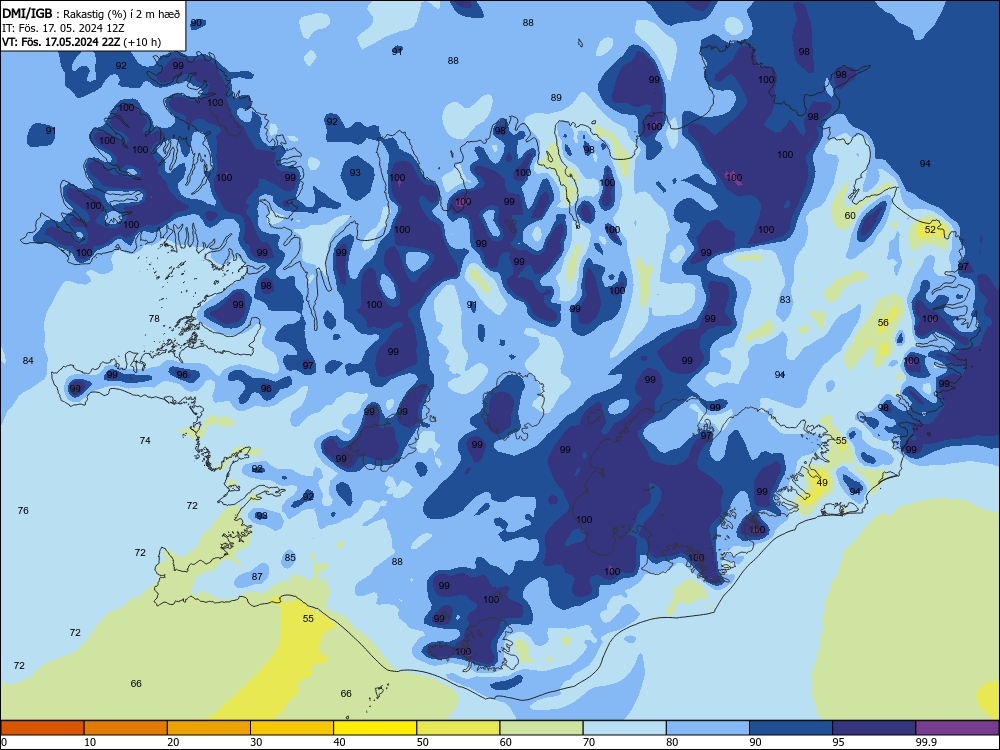Pick the pale yellow 50–60 legend swatch
The width and height of the screenshot is (1000, 750).
[458, 728]
